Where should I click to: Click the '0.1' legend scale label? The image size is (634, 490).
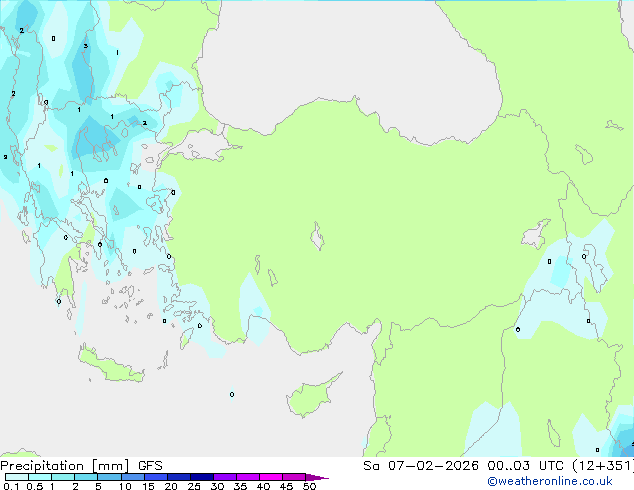click(11, 486)
